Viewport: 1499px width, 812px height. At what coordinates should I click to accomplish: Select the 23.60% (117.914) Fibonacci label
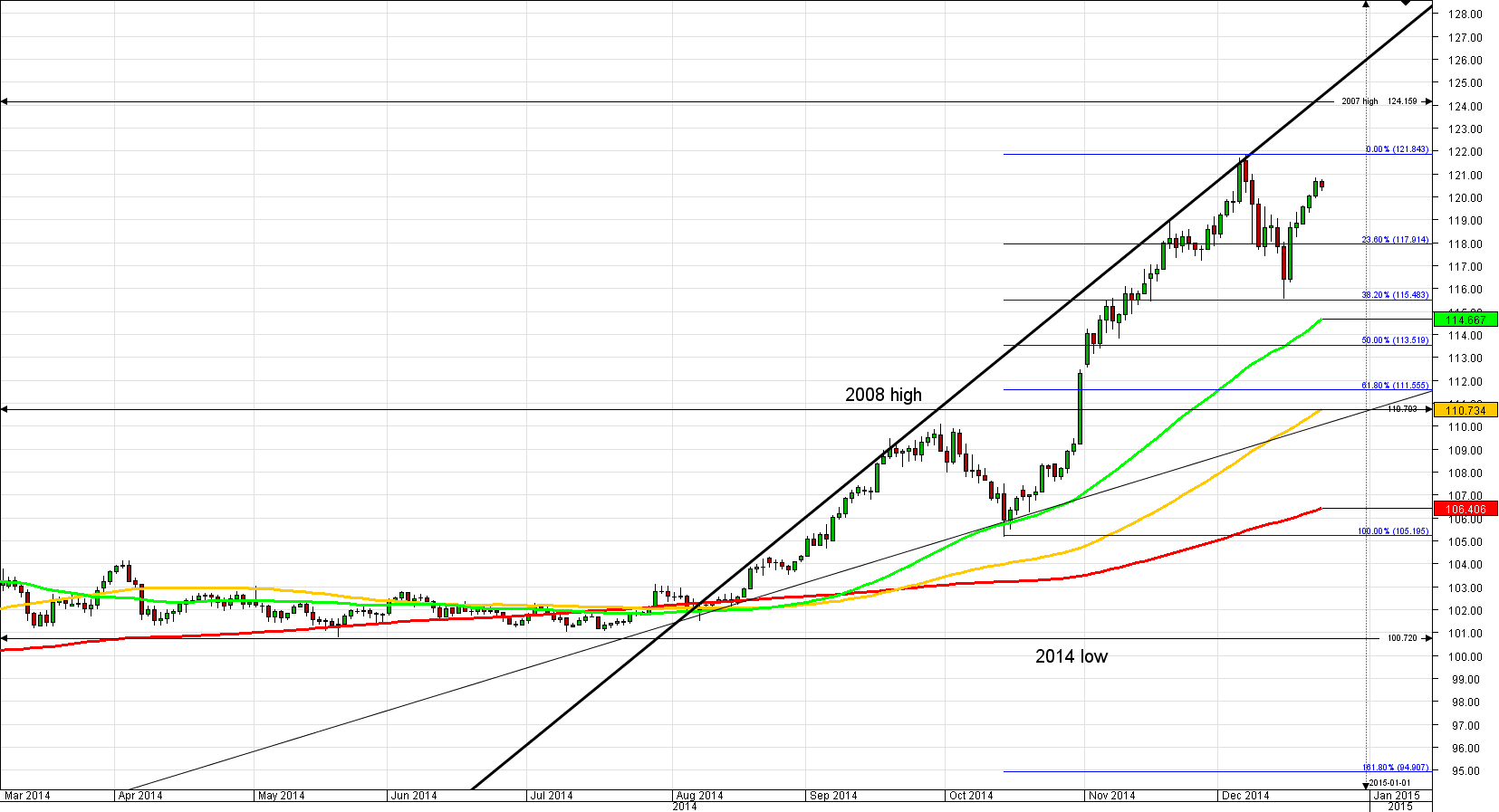coord(1396,240)
